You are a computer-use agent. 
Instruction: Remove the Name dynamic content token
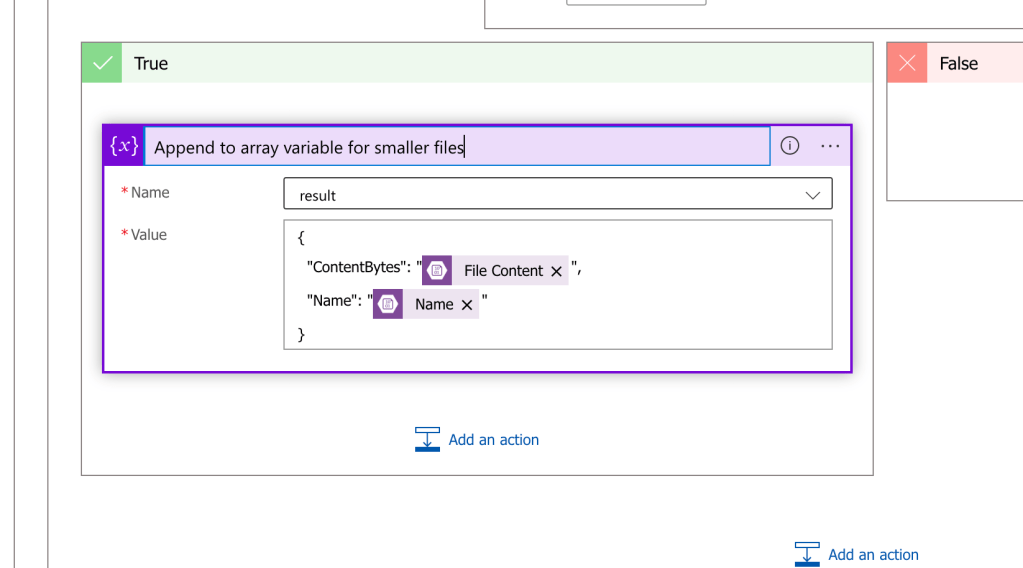coord(466,305)
